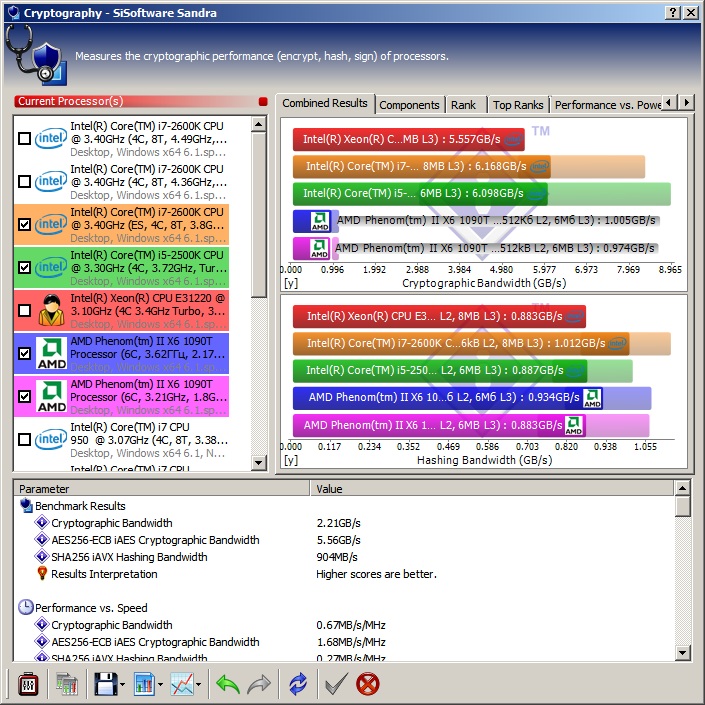Accept with the checkmark icon
705x705 pixels.
336,684
